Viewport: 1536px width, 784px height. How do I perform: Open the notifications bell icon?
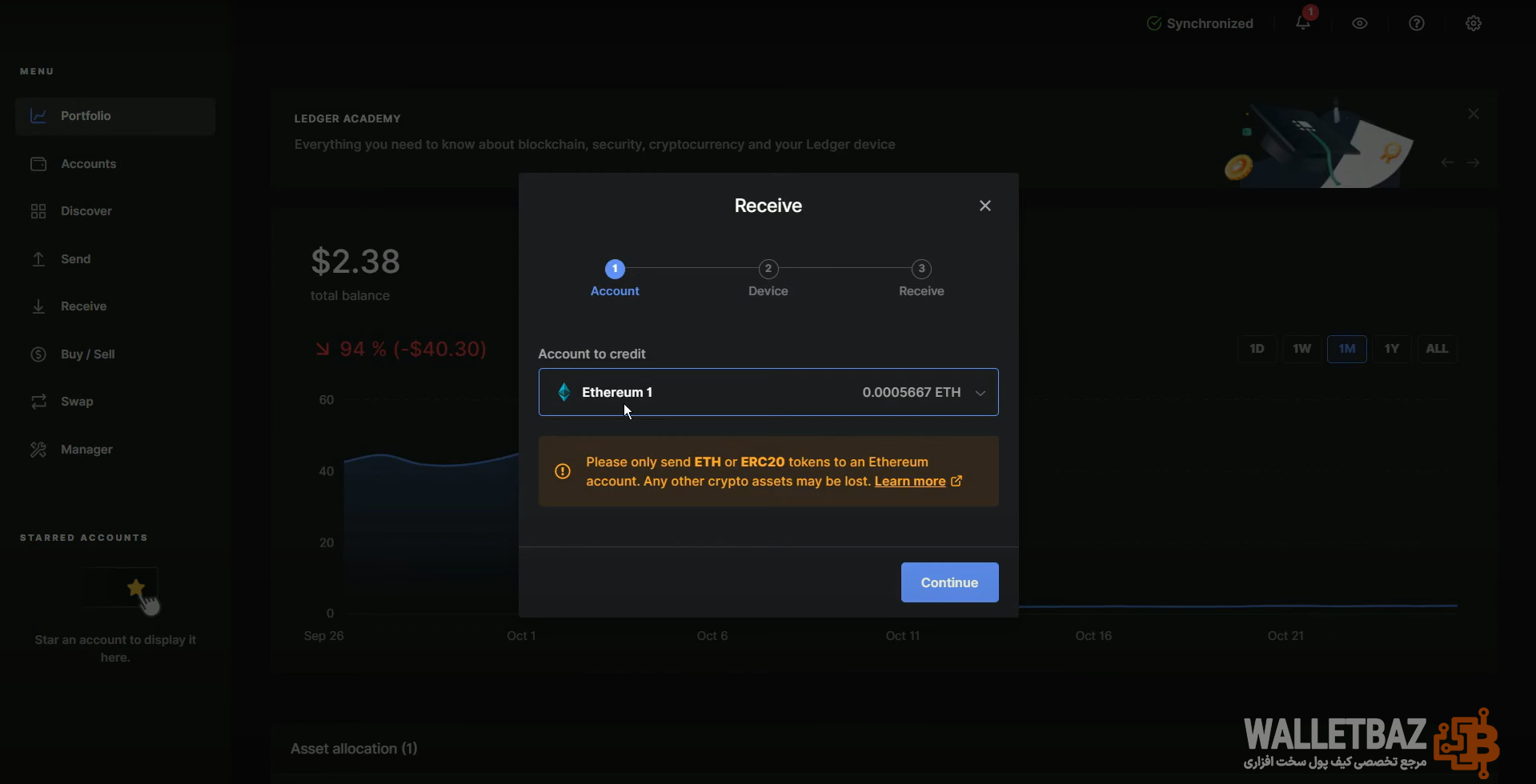click(x=1303, y=23)
